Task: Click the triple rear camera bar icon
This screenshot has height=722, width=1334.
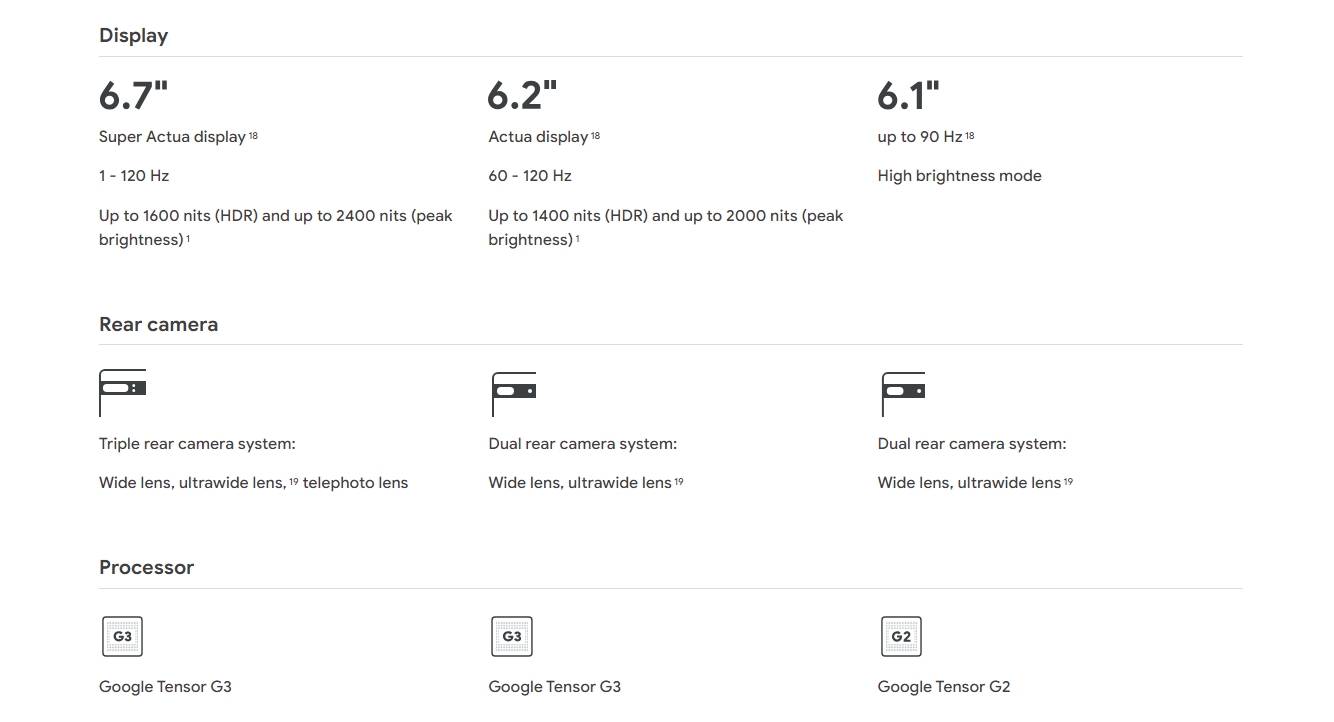Action: 123,393
